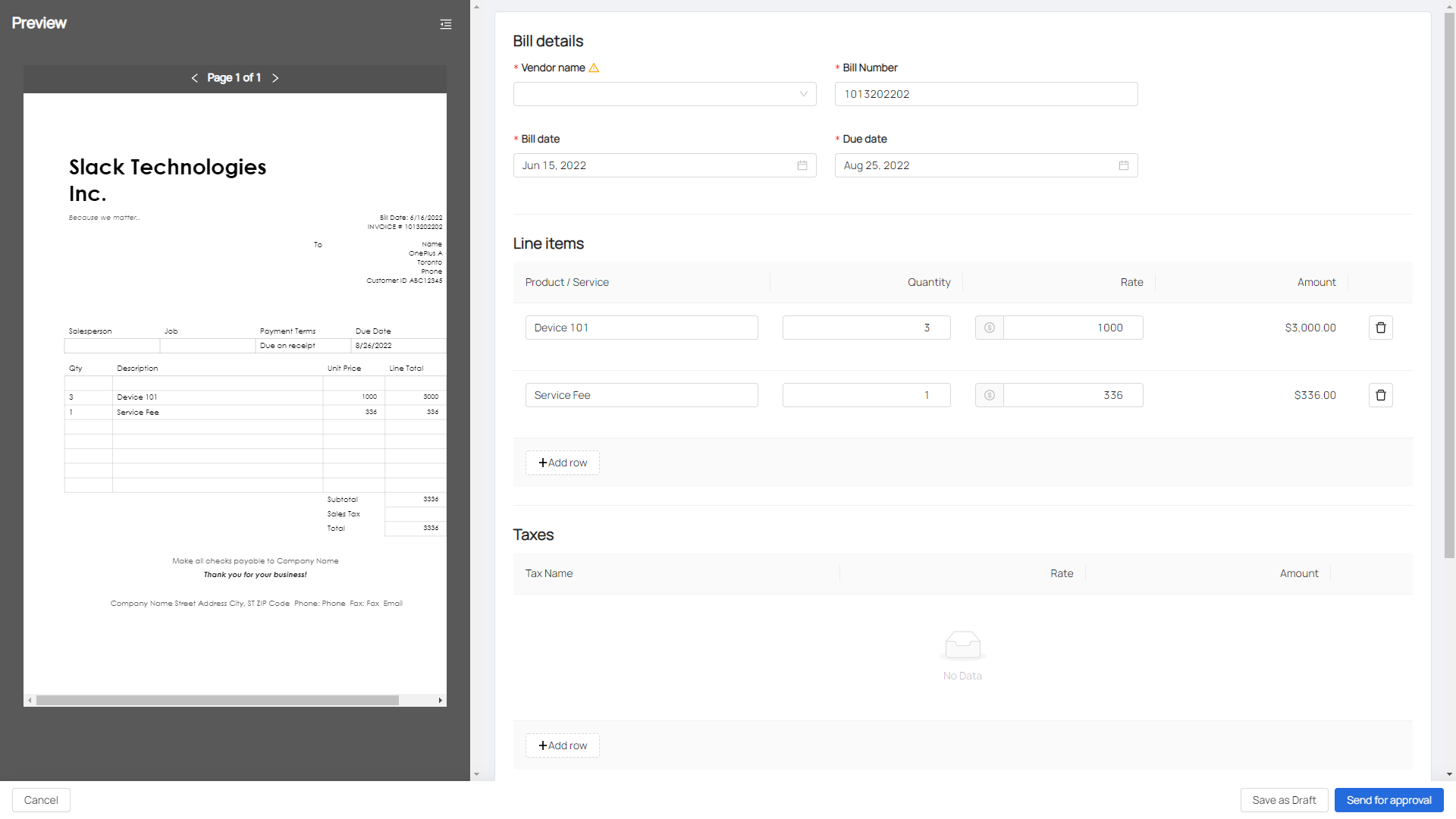The image size is (1456, 819).
Task: Cancel the bill editing
Action: [41, 800]
